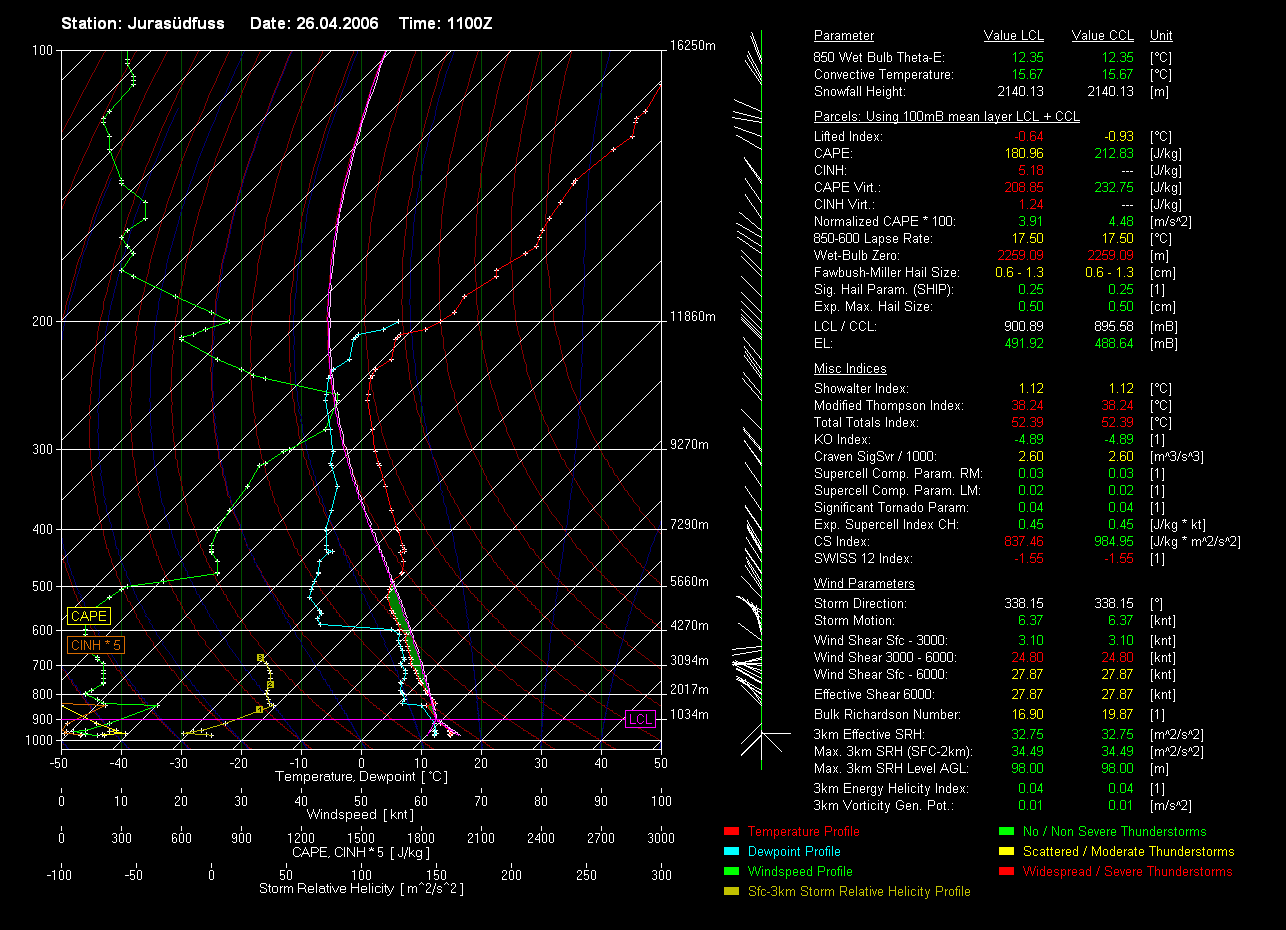Click the 11860m altitude label
Viewport: 1286px width, 930px height.
pyautogui.click(x=693, y=317)
